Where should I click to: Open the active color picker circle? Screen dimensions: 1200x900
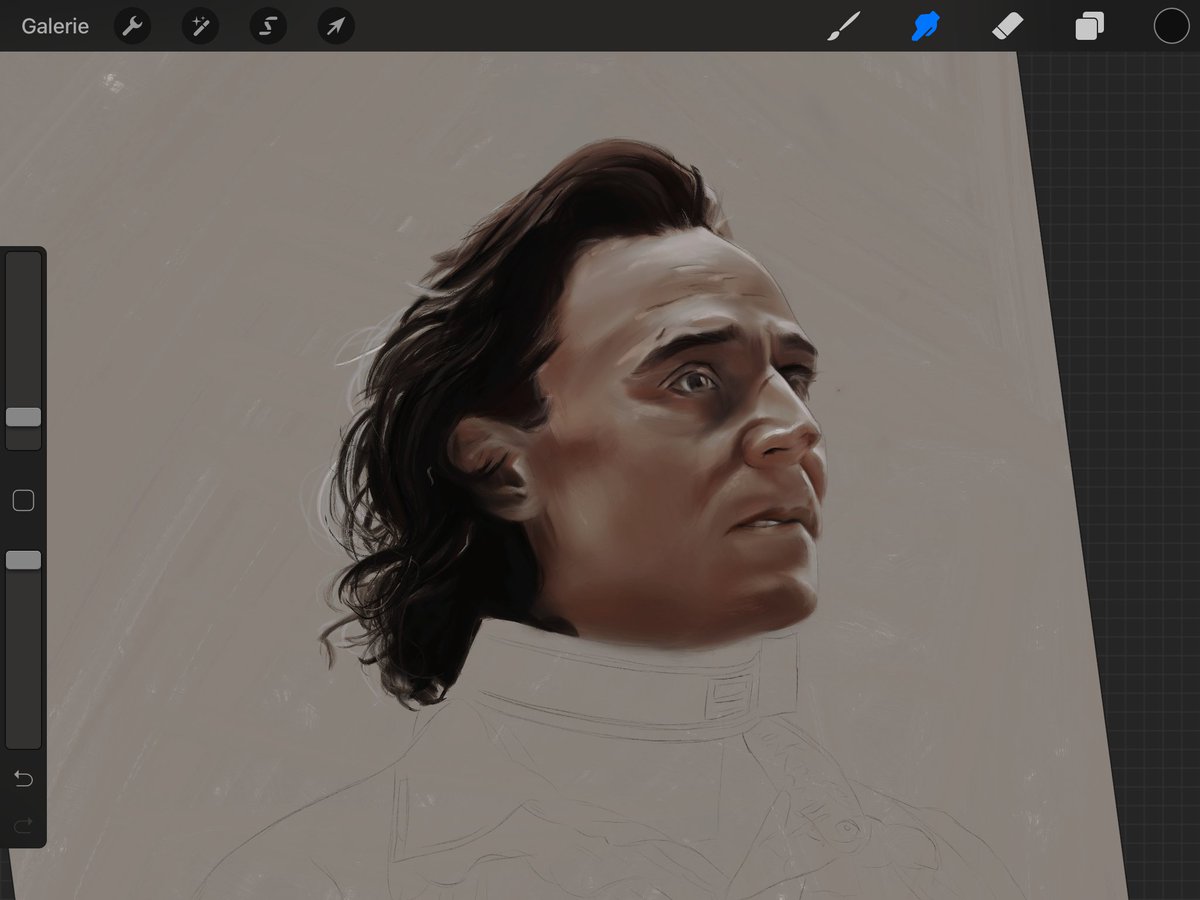coord(1171,26)
